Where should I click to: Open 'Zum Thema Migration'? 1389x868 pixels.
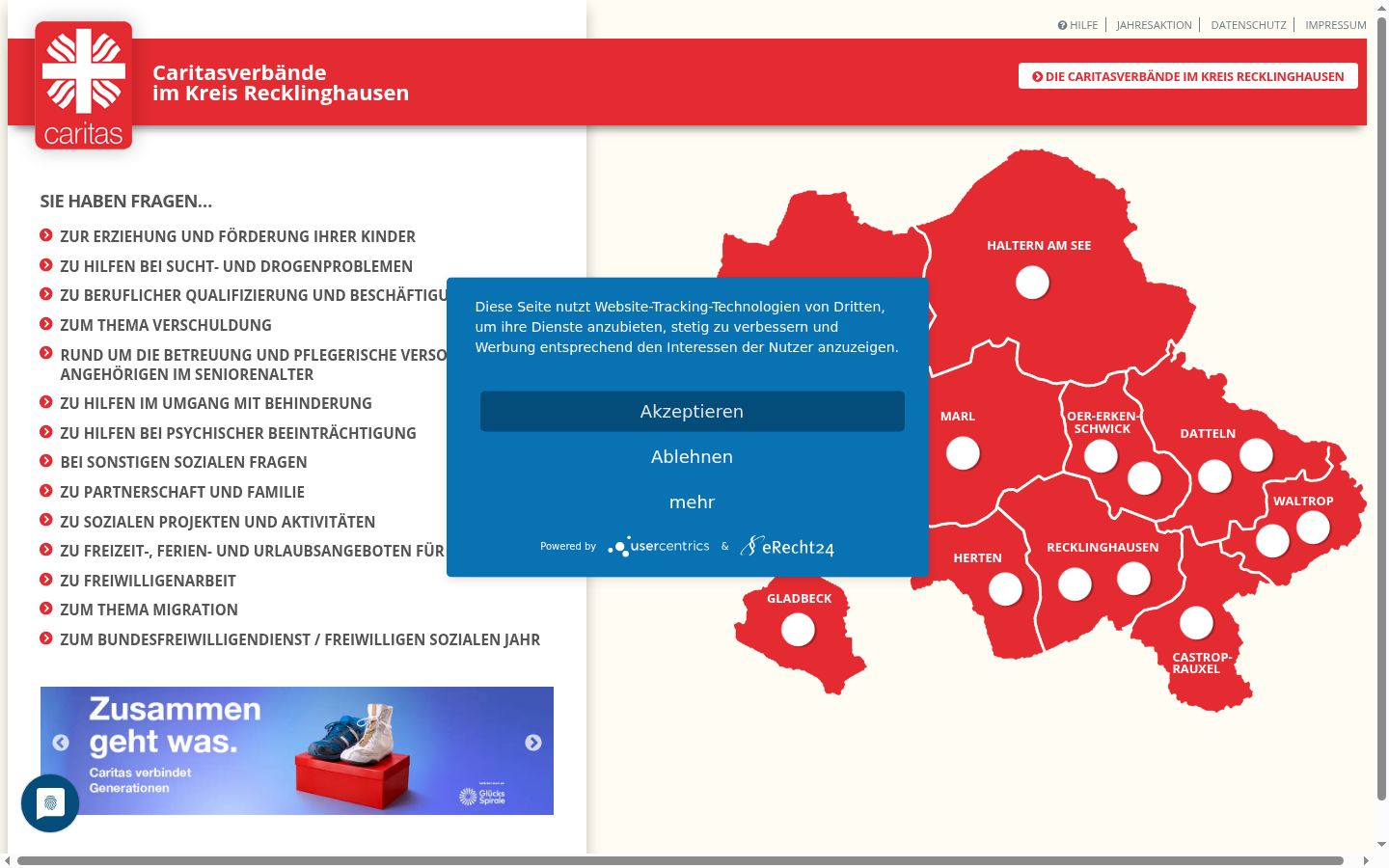click(x=149, y=610)
